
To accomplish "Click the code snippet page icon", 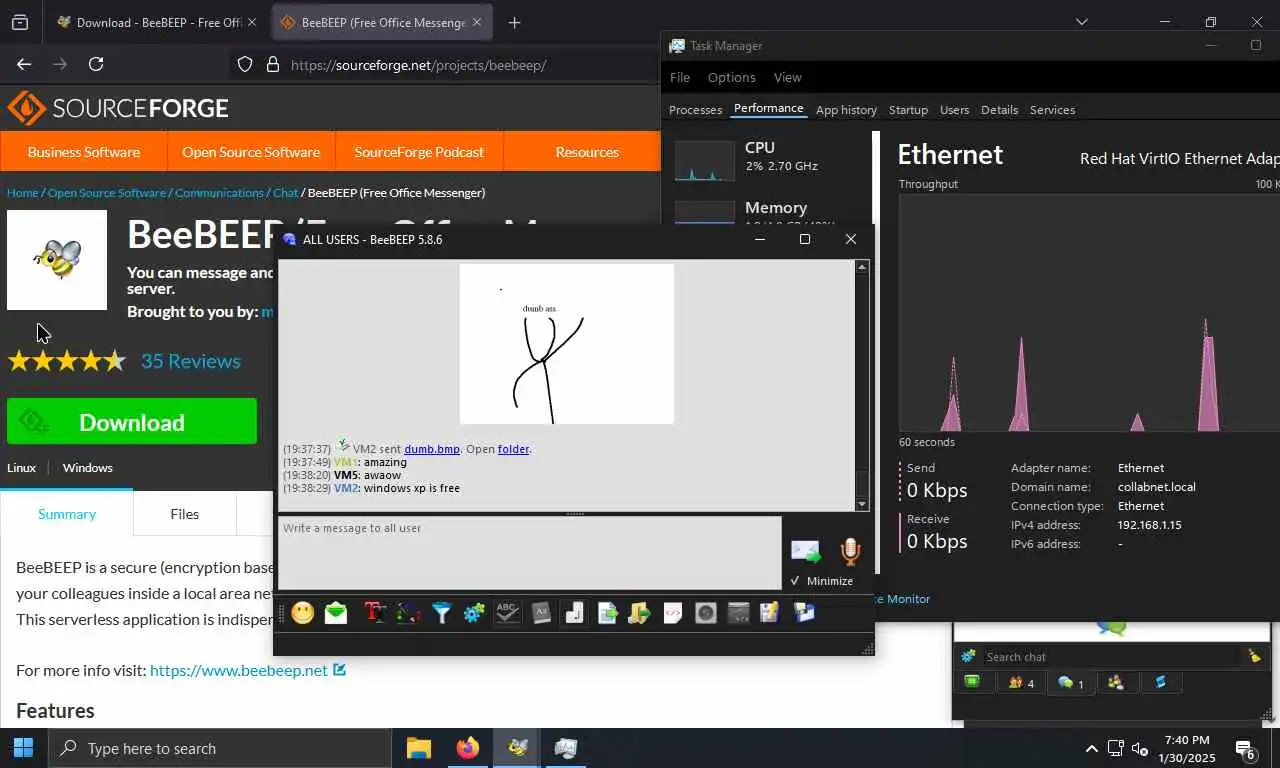I will pyautogui.click(x=673, y=613).
